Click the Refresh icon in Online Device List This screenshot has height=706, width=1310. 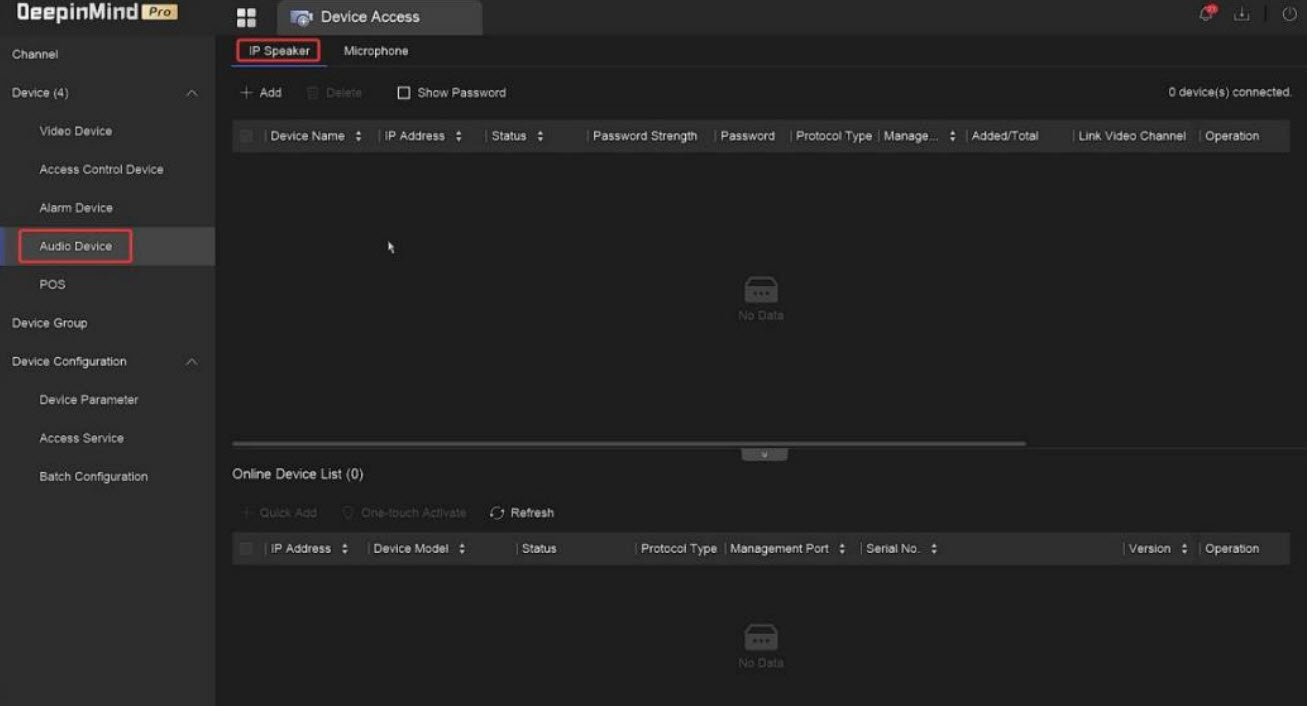[x=498, y=513]
